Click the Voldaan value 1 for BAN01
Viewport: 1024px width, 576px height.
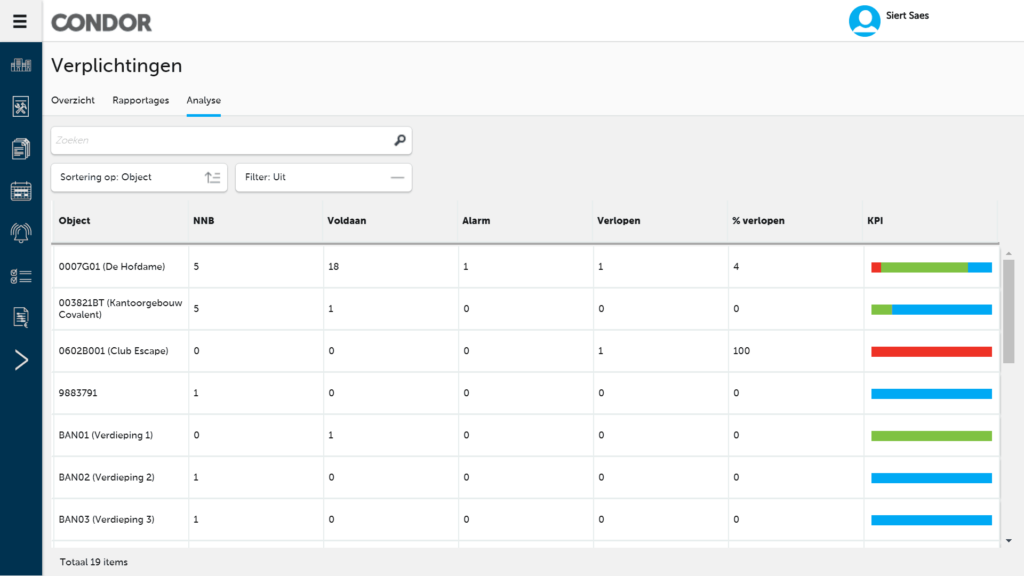pos(330,435)
